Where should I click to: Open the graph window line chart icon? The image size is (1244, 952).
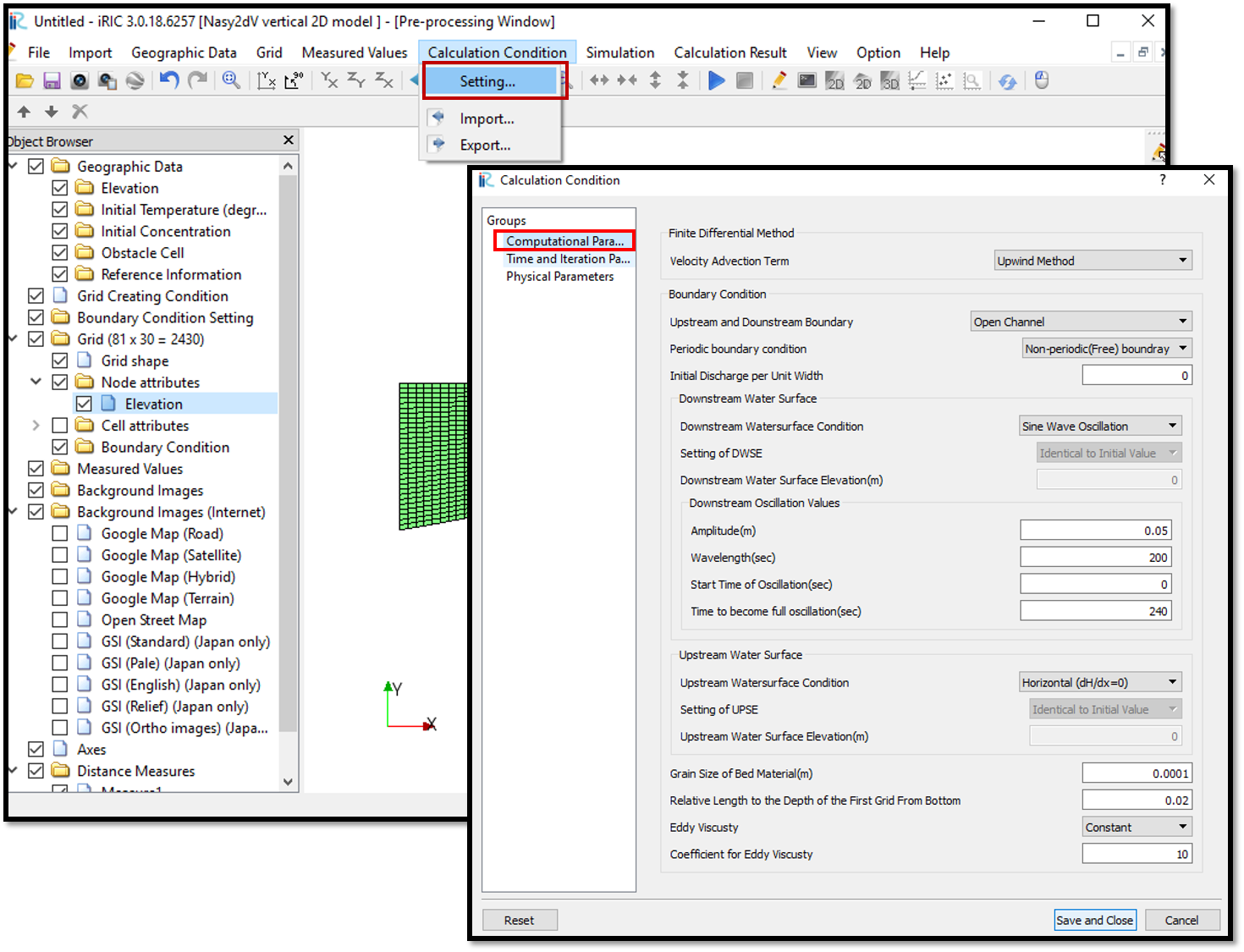point(917,81)
